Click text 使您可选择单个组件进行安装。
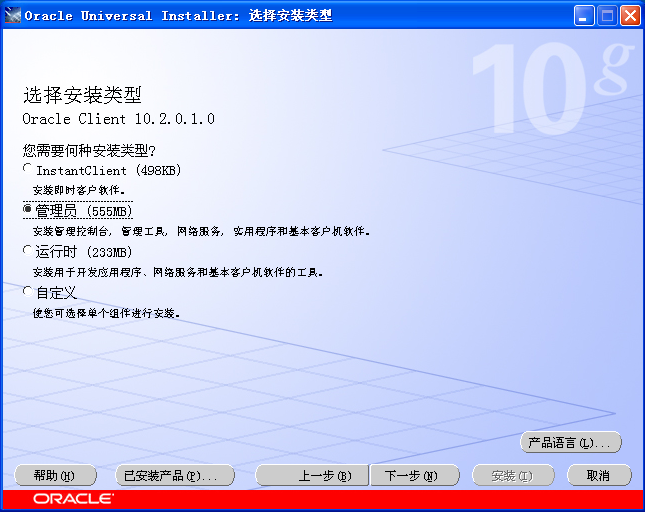Viewport: 645px width, 512px height. (107, 313)
